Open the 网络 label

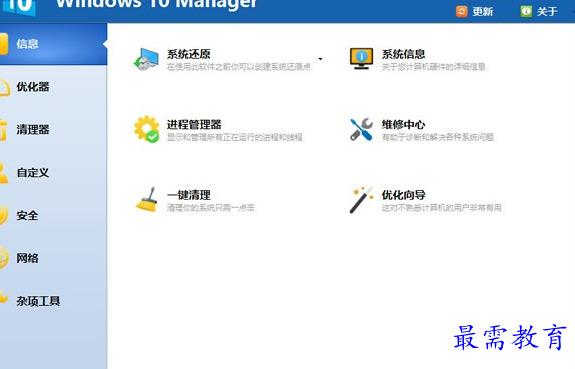coord(28,258)
